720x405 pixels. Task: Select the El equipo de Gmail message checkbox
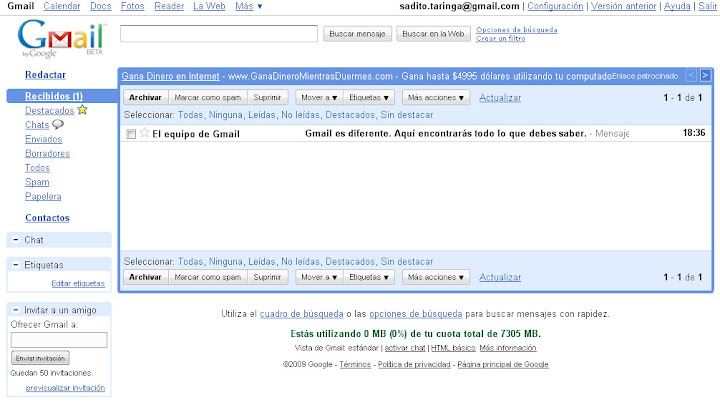pyautogui.click(x=131, y=134)
